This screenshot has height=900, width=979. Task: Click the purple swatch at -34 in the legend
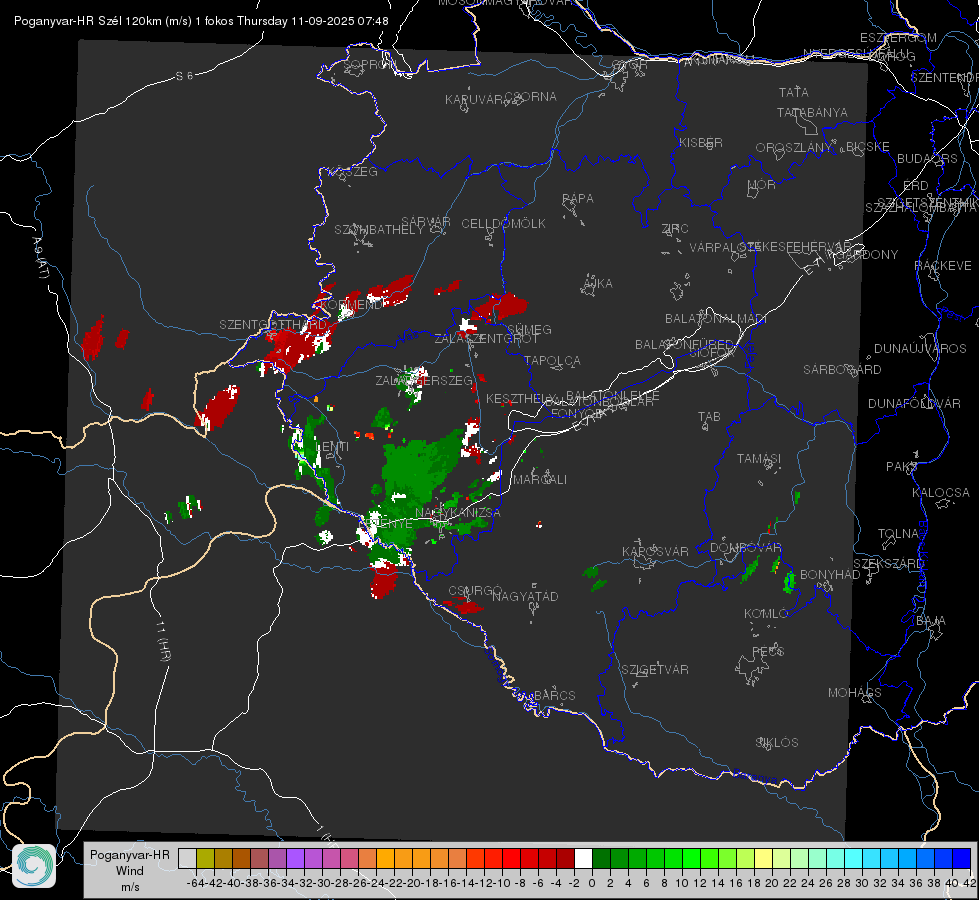point(295,858)
